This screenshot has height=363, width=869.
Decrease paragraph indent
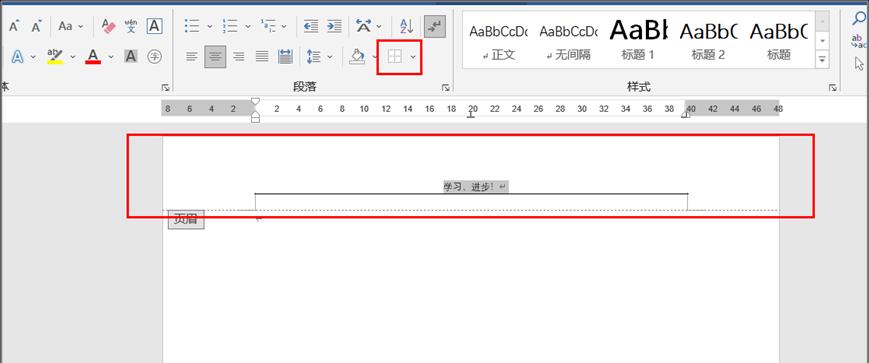pos(311,26)
